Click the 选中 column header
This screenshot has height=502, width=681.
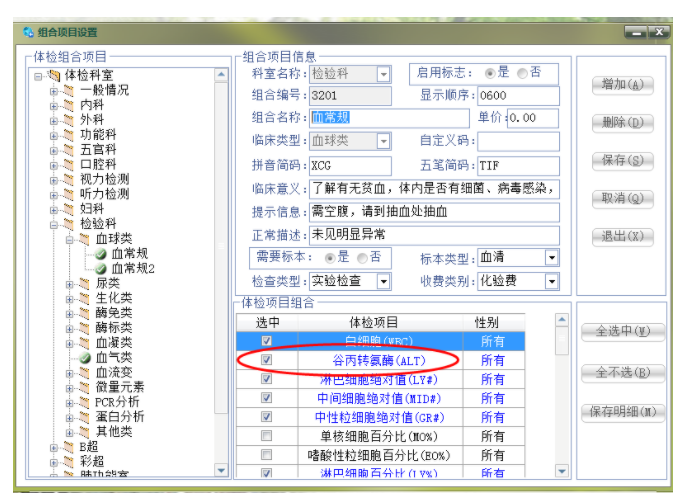[268, 323]
